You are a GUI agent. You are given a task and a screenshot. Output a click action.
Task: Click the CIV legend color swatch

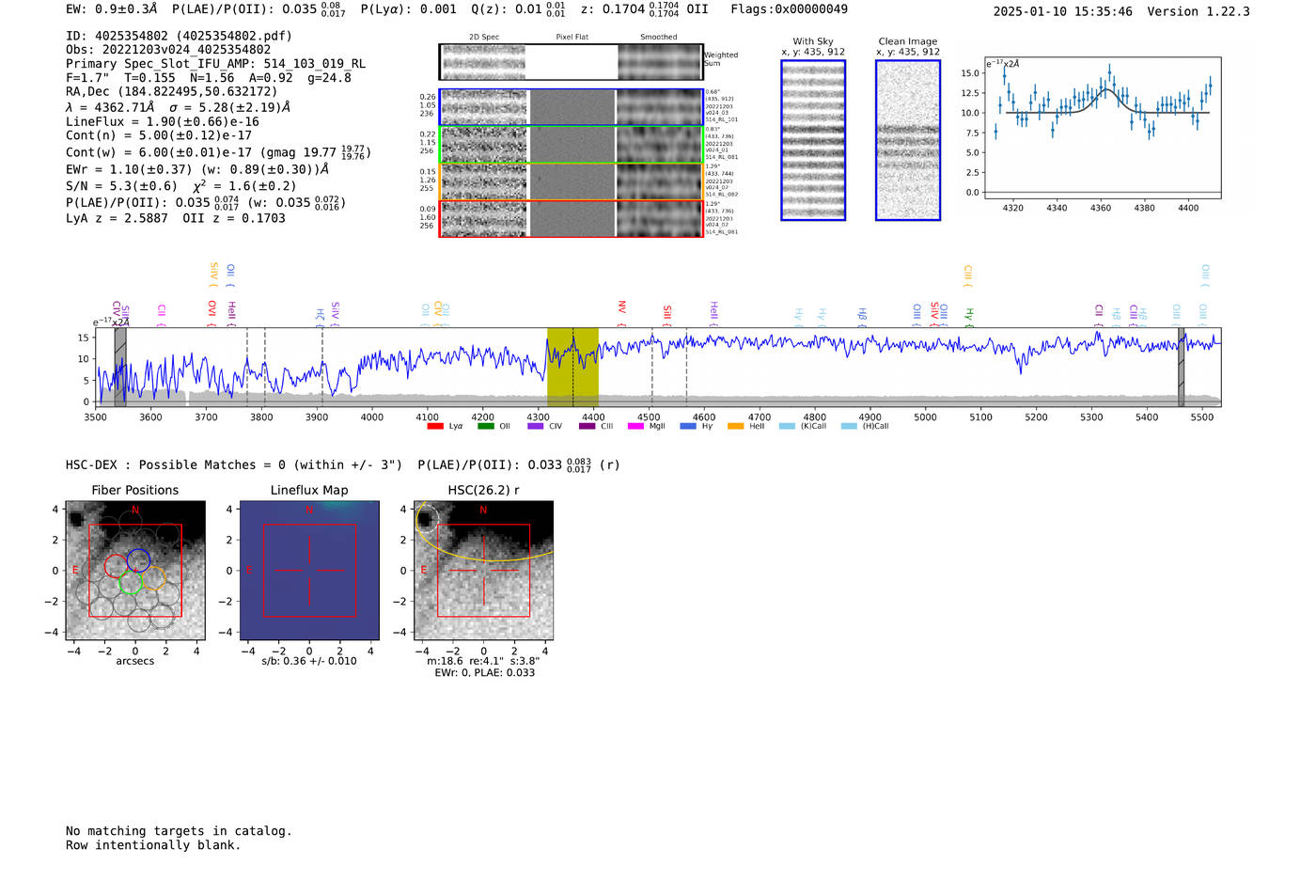[536, 426]
